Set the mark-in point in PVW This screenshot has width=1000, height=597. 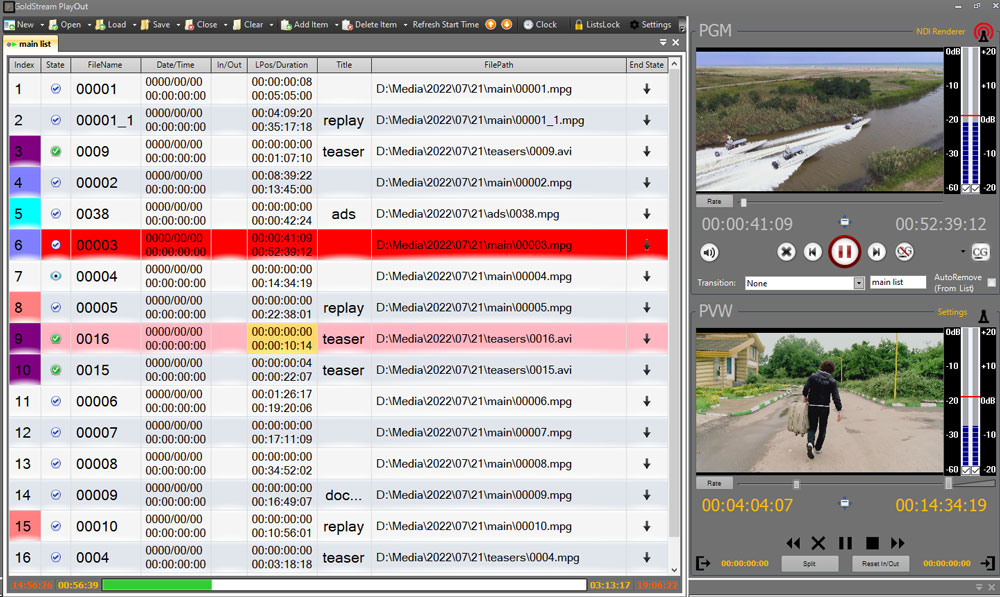click(x=703, y=563)
